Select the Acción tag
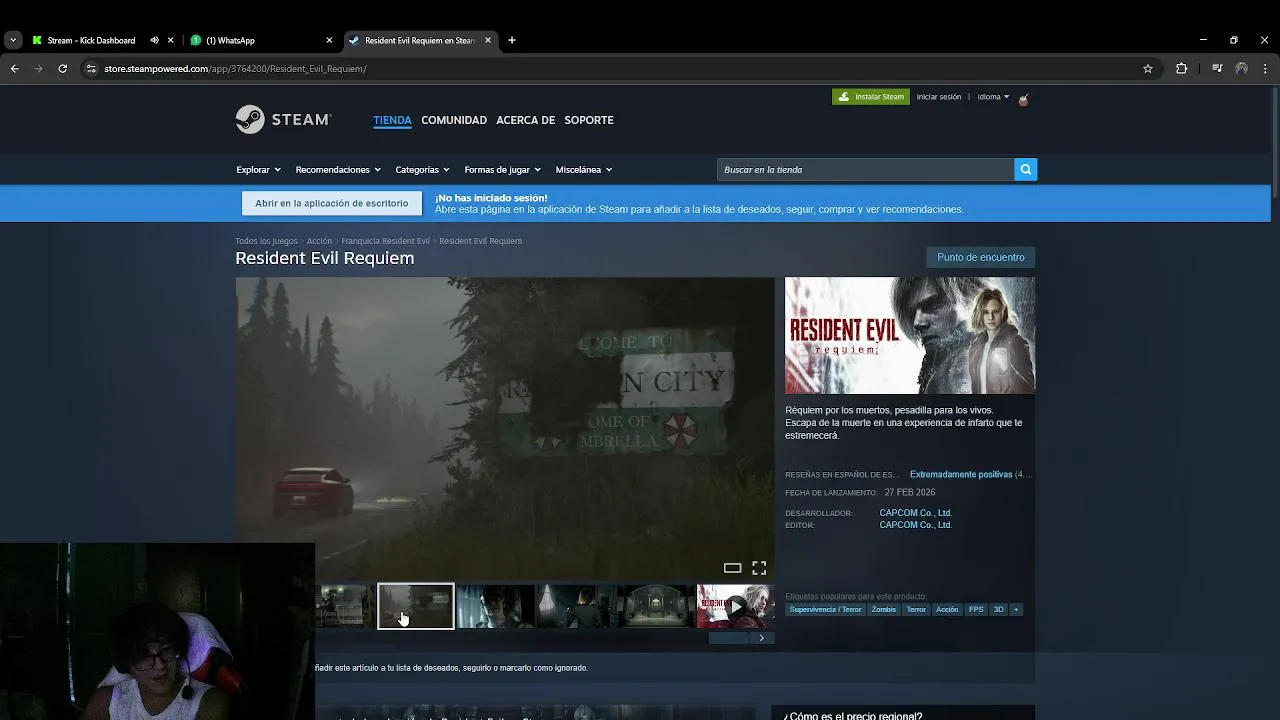Screen dimensions: 1280x720 (947, 609)
